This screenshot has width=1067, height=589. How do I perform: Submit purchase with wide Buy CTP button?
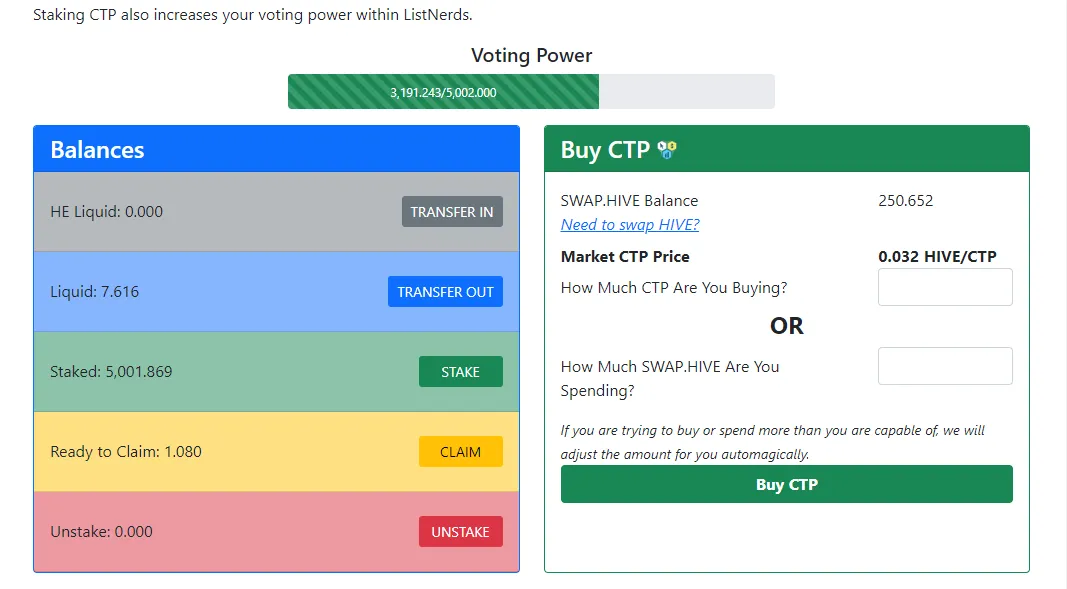coord(786,484)
